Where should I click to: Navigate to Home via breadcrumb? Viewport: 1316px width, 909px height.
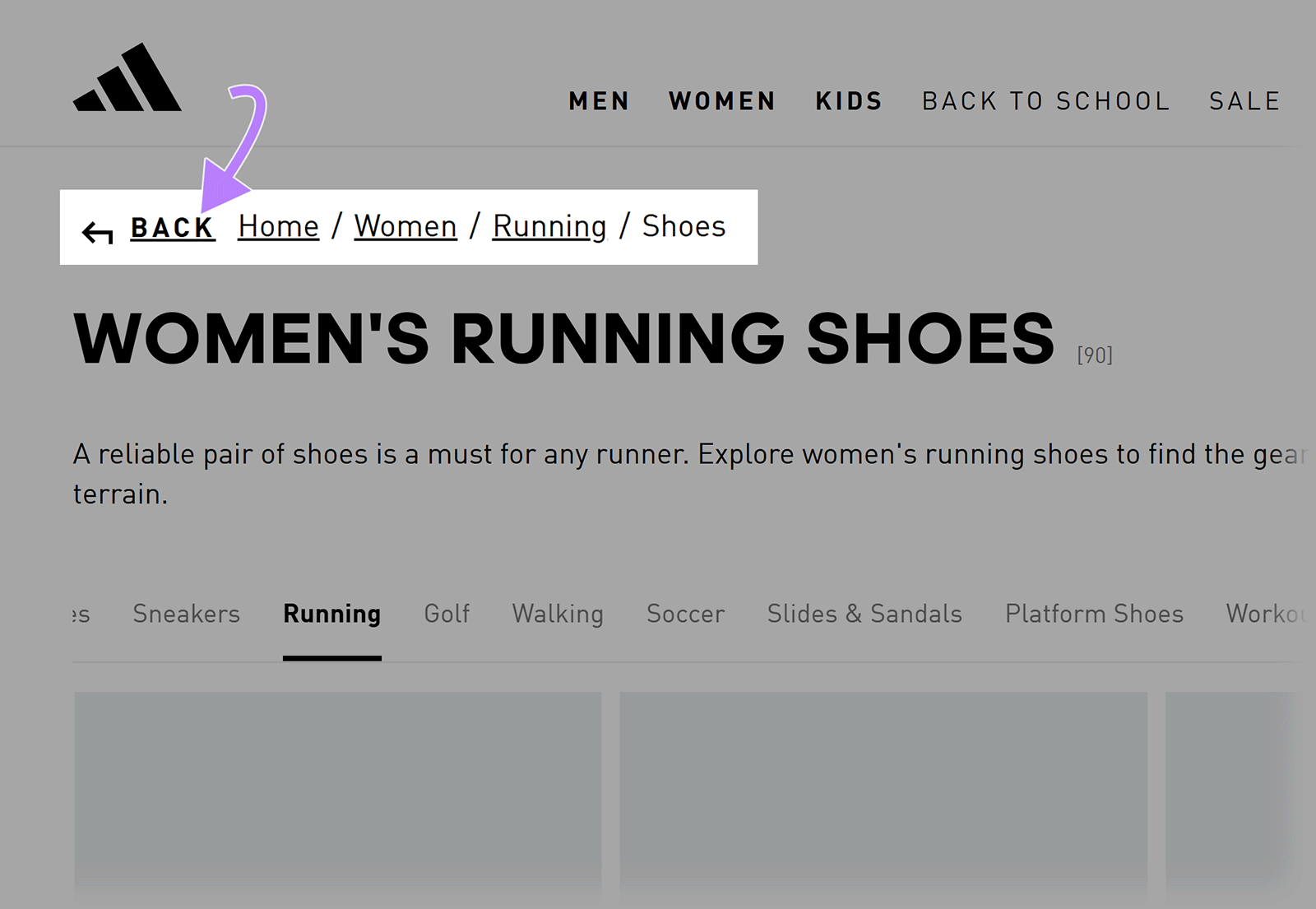tap(278, 226)
